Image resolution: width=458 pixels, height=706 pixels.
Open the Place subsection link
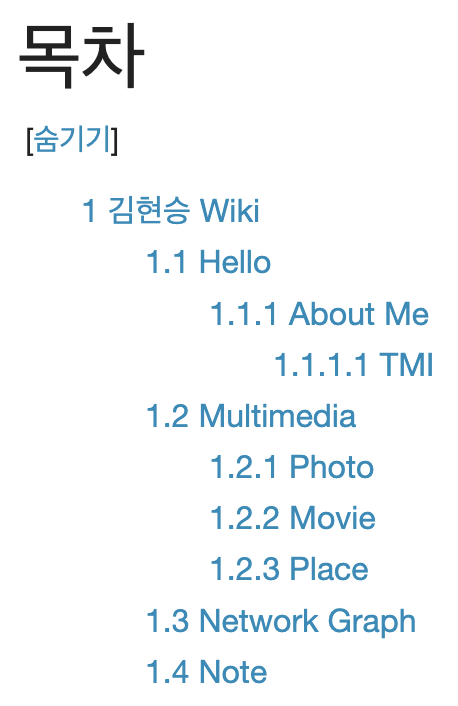pyautogui.click(x=289, y=569)
